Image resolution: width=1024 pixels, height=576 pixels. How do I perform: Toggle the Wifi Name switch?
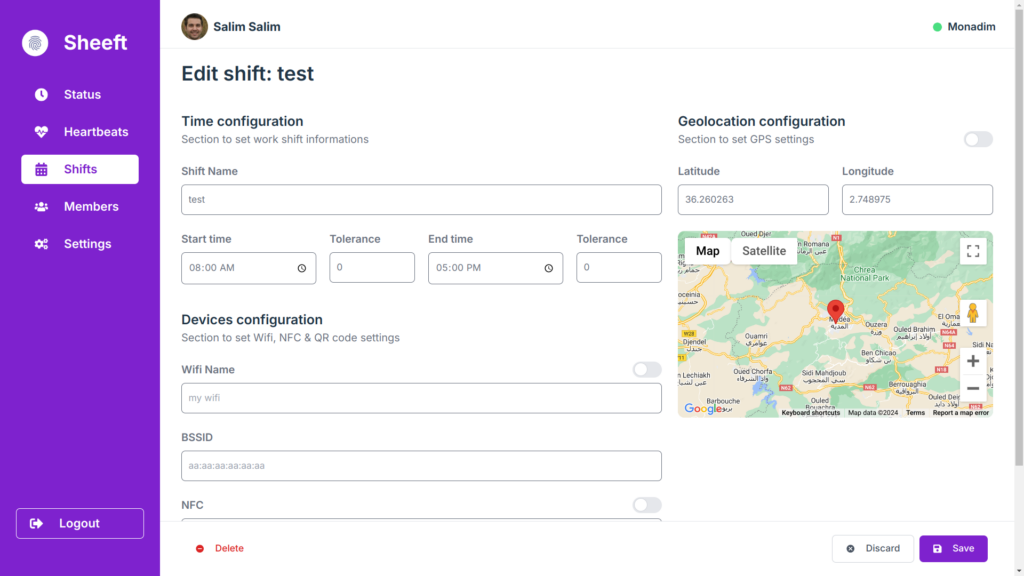tap(647, 370)
